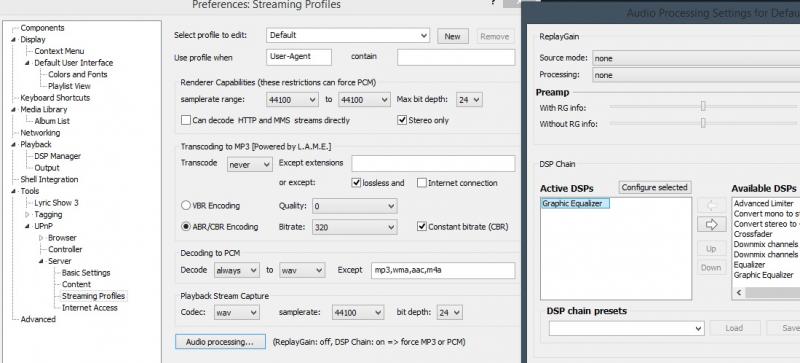The image size is (800, 363).
Task: Select VBR Encoding radio button
Action: click(x=186, y=206)
